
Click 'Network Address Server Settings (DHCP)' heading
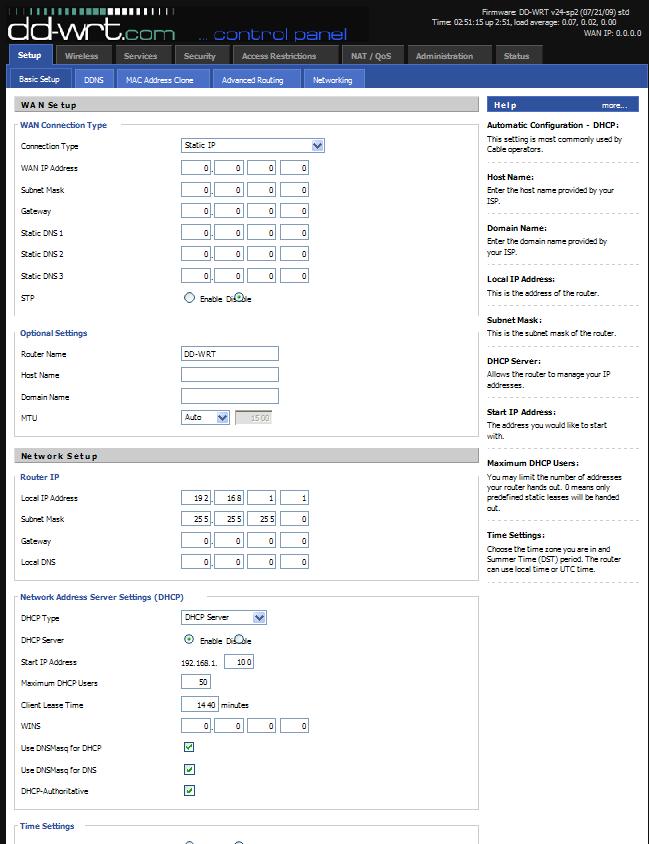102,597
